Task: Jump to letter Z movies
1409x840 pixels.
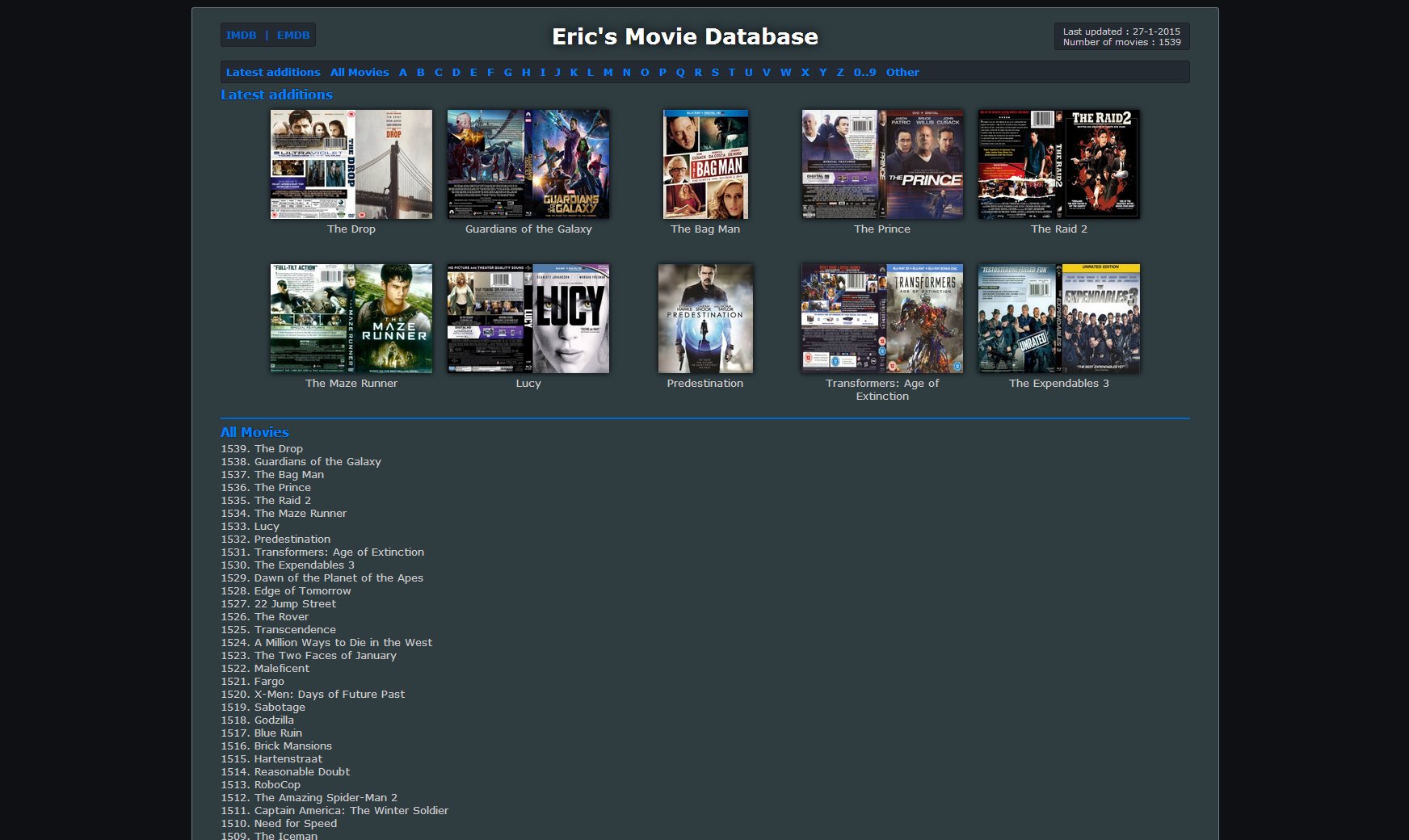Action: [840, 73]
